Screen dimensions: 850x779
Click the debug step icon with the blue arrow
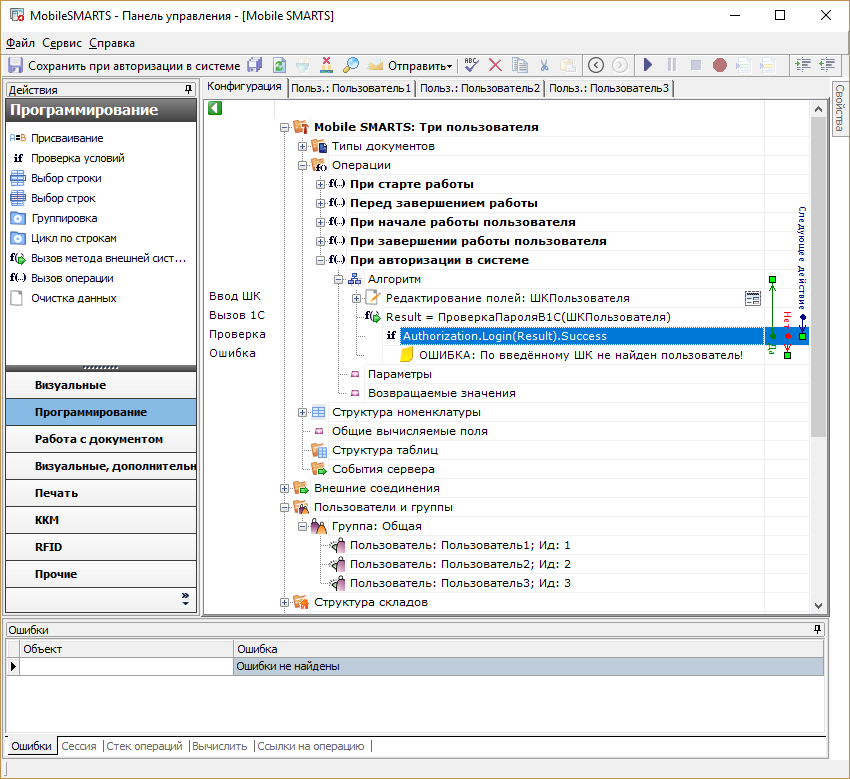[x=743, y=65]
